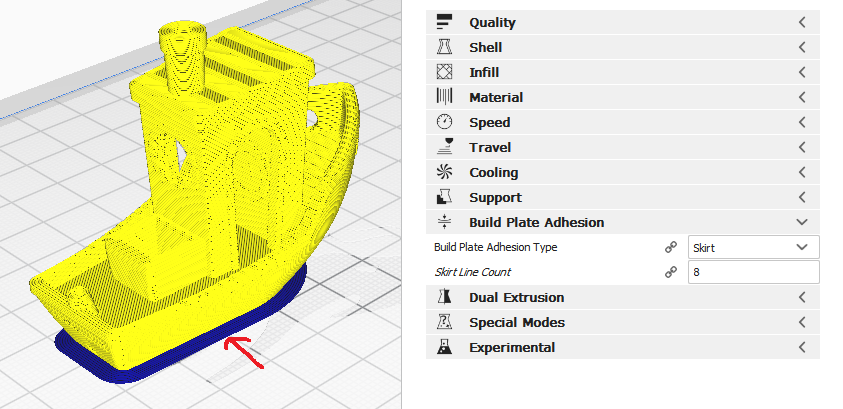Open the Shell settings category label
The height and width of the screenshot is (409, 843).
[485, 47]
